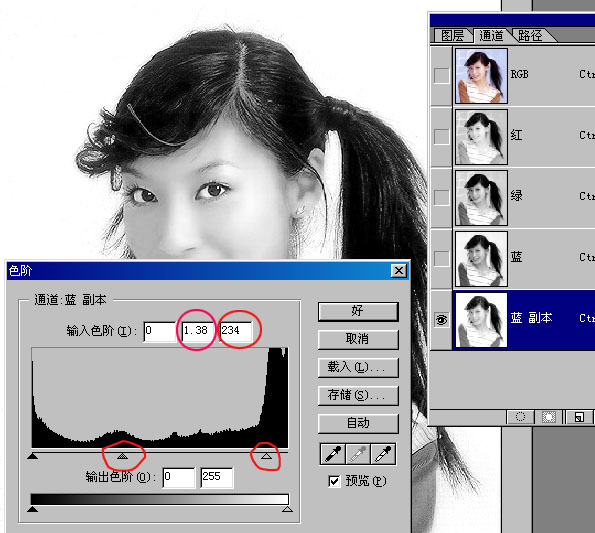The height and width of the screenshot is (533, 595).
Task: Click the 取消 button
Action: click(358, 339)
